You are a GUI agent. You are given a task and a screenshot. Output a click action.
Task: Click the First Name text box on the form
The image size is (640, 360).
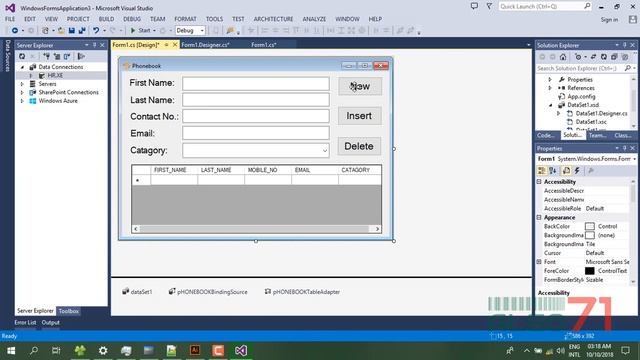point(256,84)
